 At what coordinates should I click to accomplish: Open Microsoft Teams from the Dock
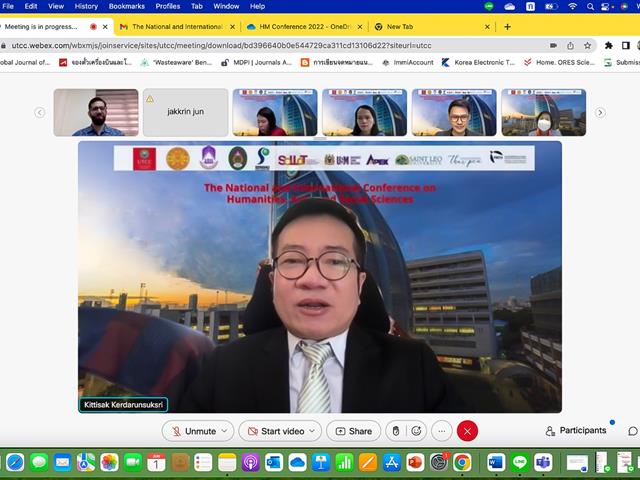(x=543, y=462)
